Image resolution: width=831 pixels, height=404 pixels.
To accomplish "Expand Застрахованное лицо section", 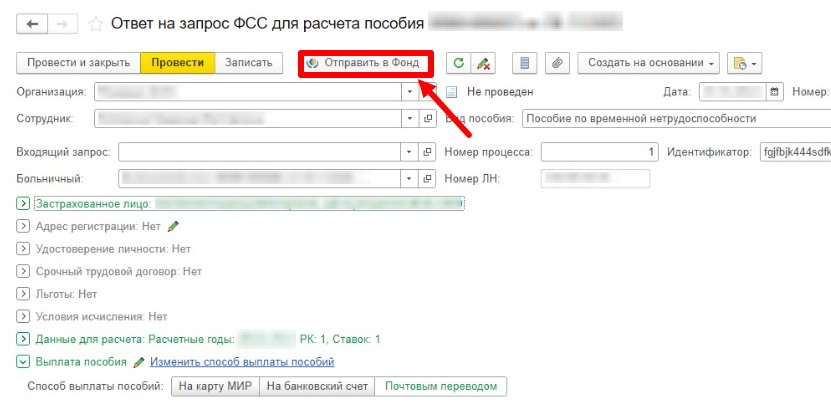I will point(23,204).
